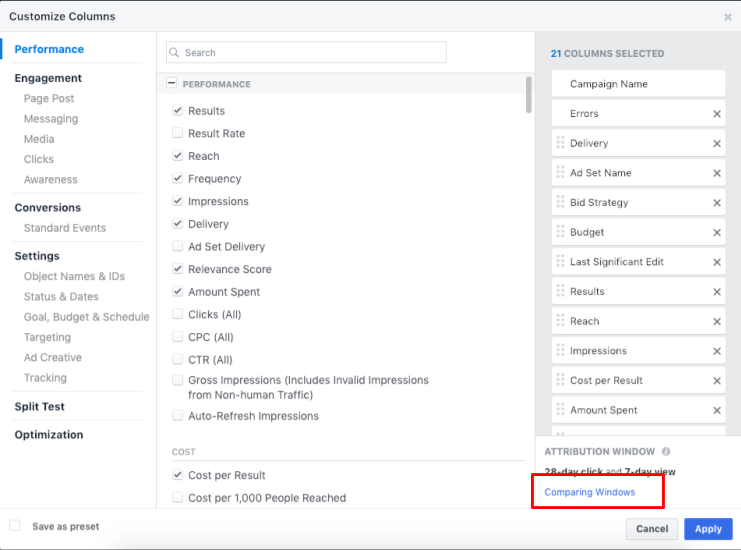Screen dimensions: 741x550
Task: Click the Apply button
Action: (708, 529)
